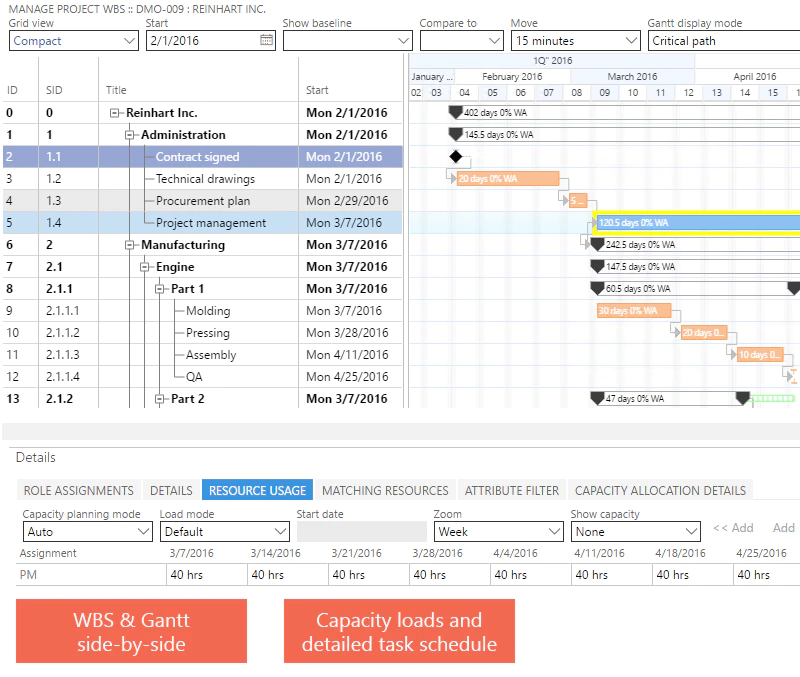The width and height of the screenshot is (800, 677).
Task: Open the Zoom Week dropdown
Action: click(x=498, y=532)
